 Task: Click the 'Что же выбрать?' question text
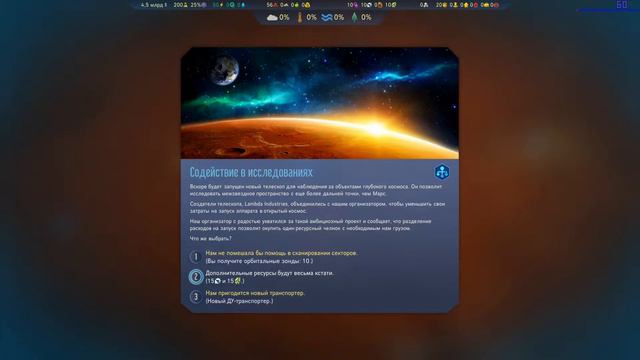211,238
